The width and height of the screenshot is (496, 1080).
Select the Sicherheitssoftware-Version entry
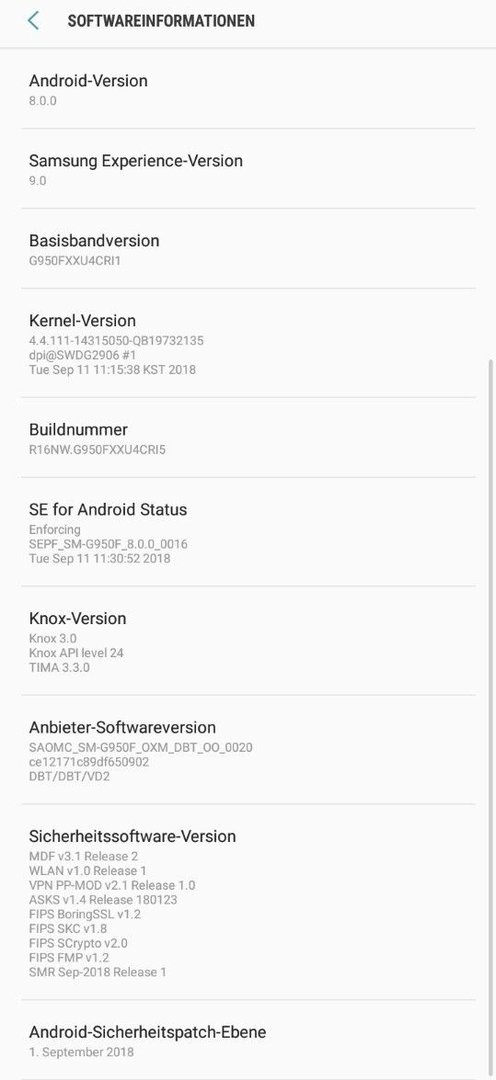point(248,902)
